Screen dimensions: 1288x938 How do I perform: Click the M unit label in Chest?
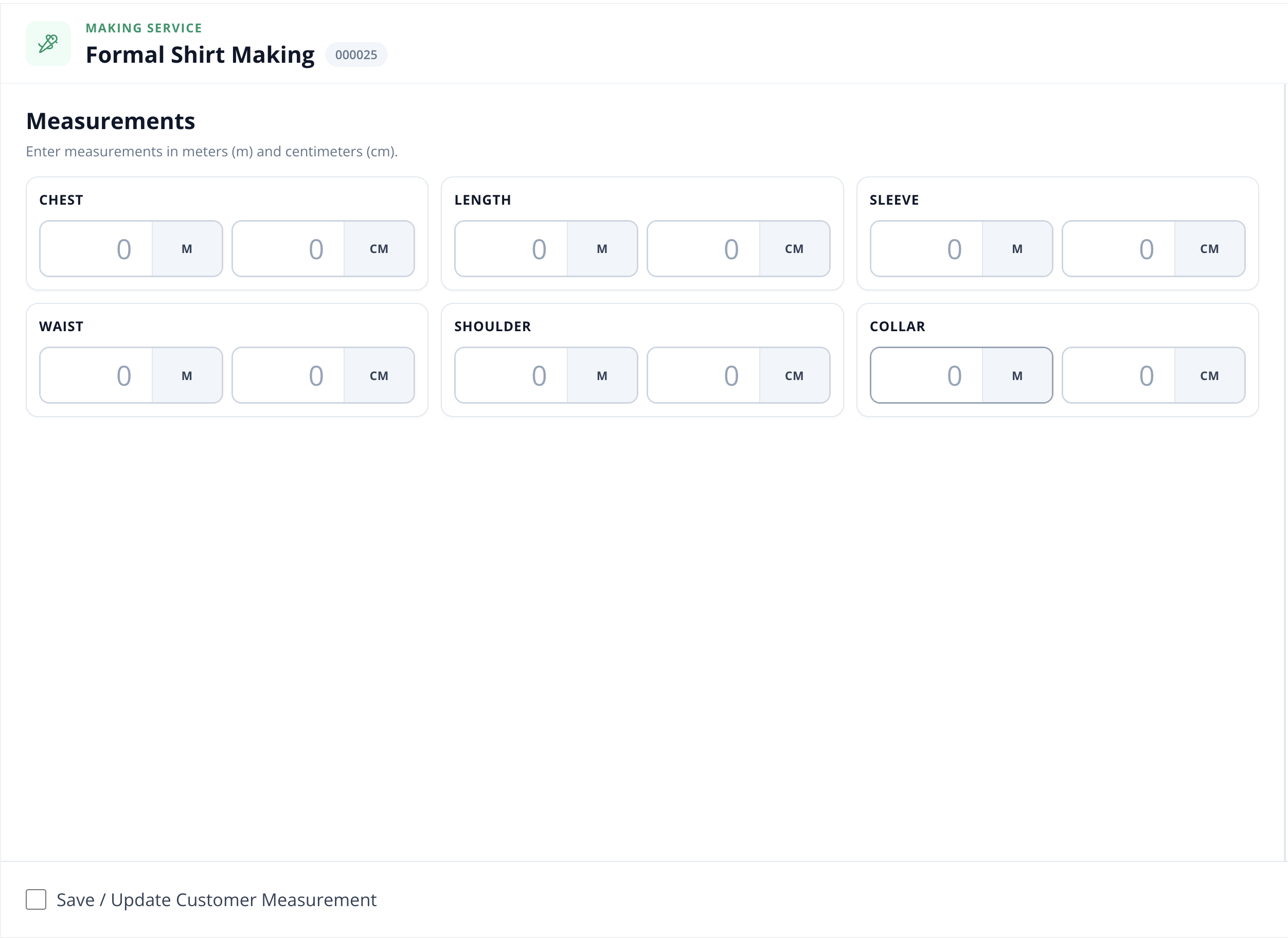point(187,249)
